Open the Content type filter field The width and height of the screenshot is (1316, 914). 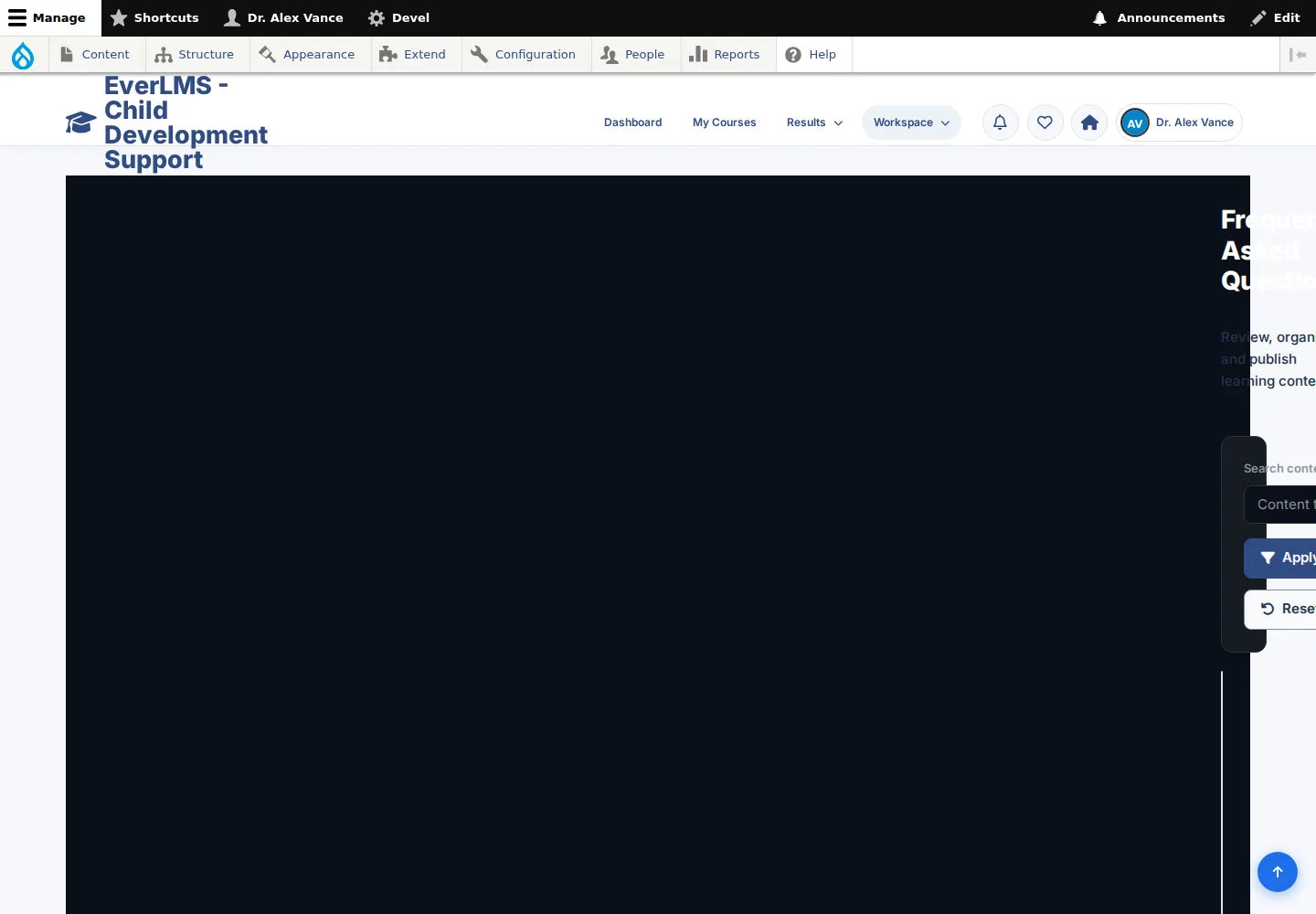[1280, 505]
